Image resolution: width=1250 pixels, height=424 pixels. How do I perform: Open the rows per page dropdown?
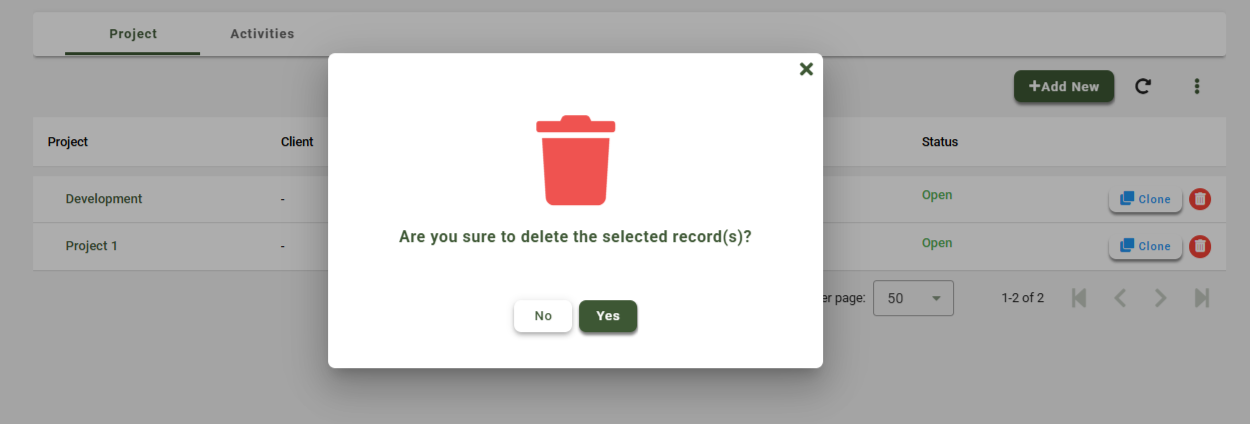pos(913,298)
